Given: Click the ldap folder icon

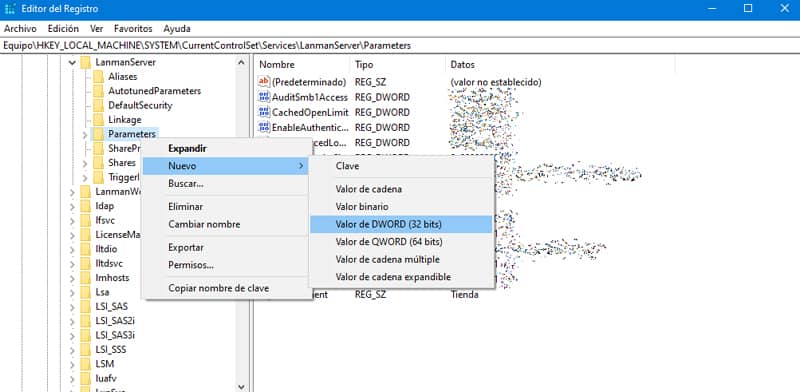Looking at the screenshot, I should coord(86,206).
